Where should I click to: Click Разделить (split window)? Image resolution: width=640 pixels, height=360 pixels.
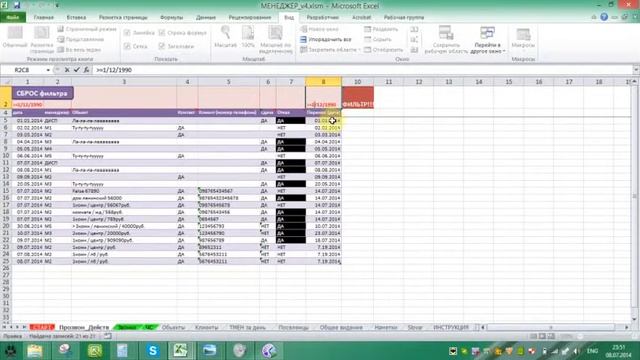[381, 29]
